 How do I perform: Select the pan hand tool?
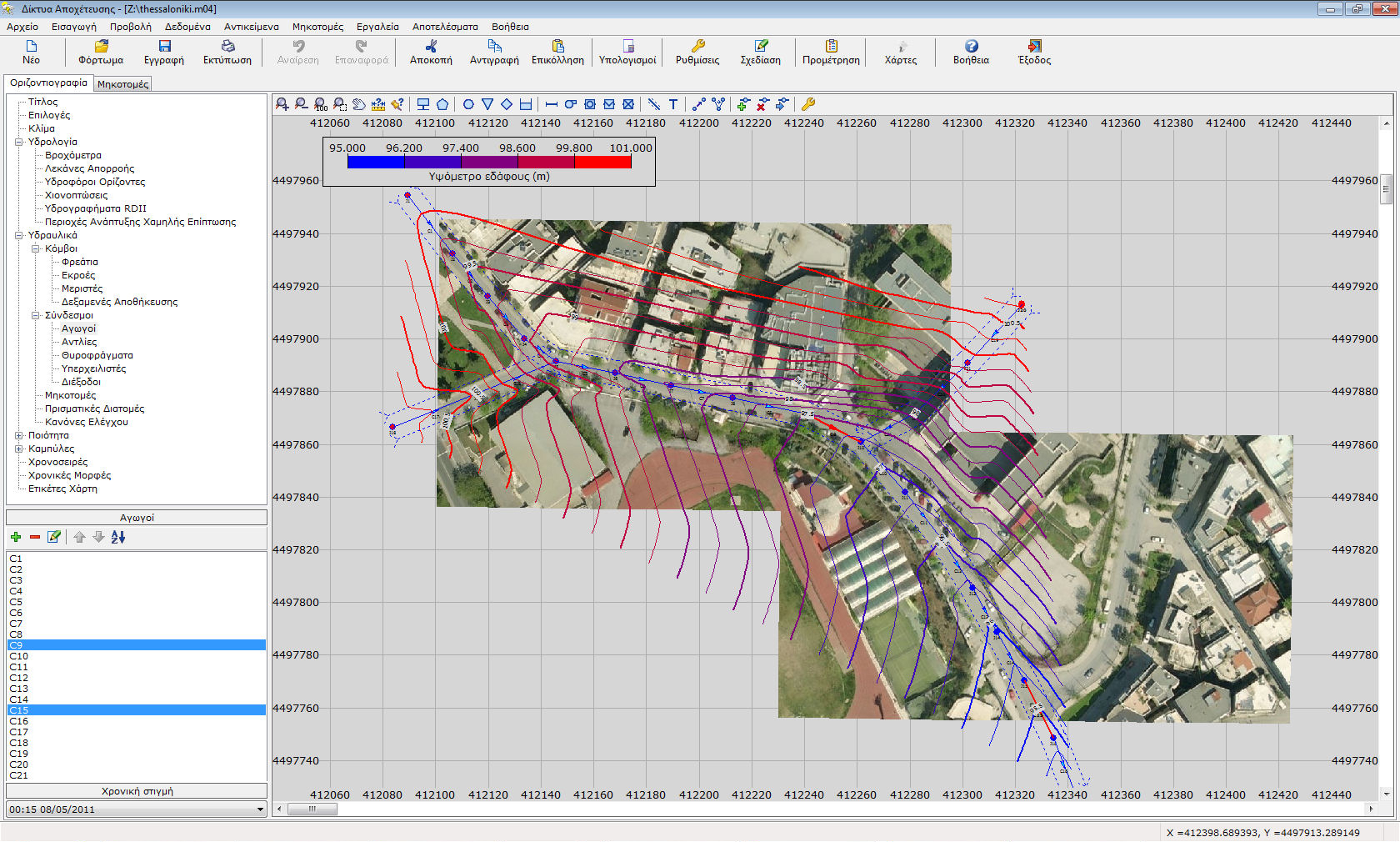click(x=359, y=104)
